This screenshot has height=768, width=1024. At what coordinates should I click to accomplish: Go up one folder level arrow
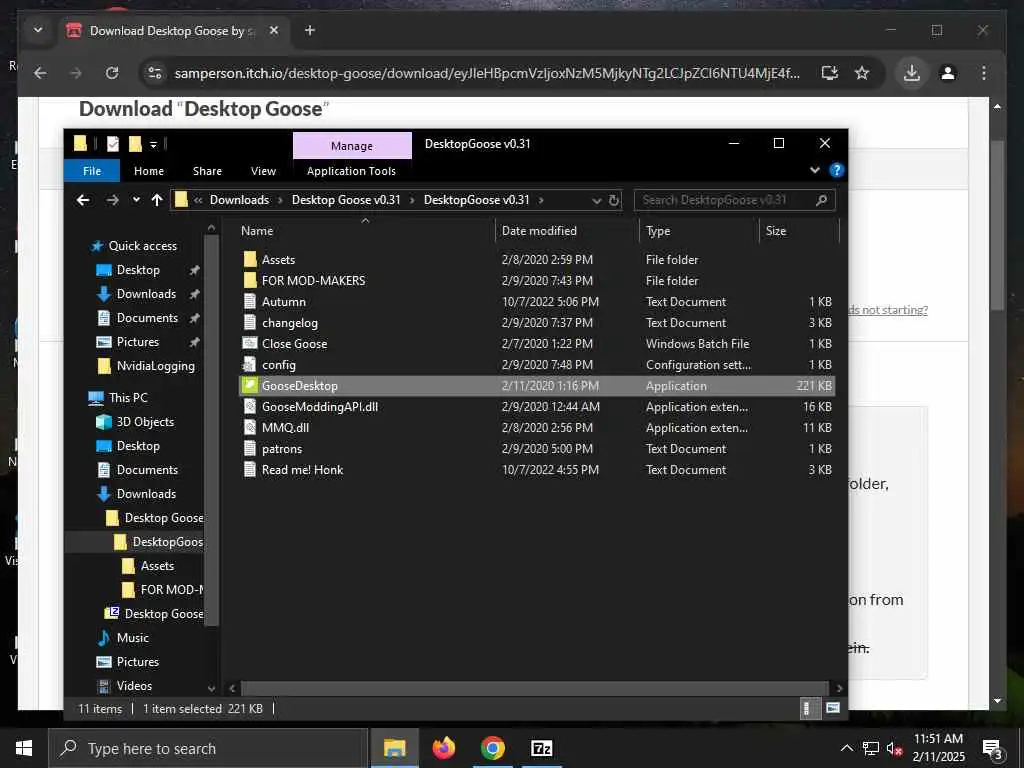tap(157, 200)
